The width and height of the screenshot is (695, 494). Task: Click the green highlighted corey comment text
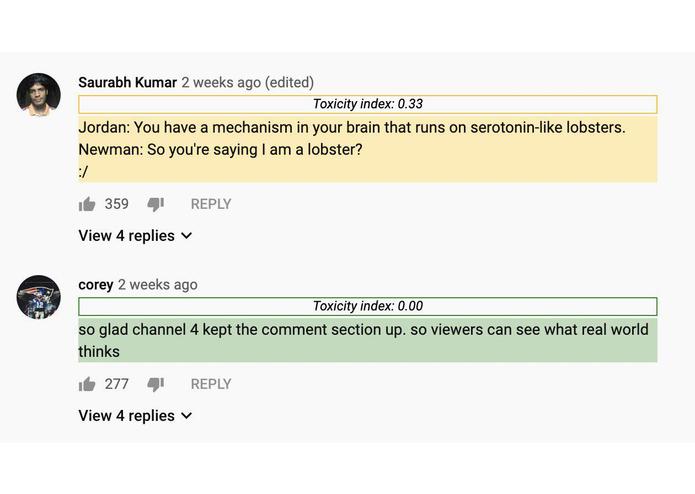point(363,340)
